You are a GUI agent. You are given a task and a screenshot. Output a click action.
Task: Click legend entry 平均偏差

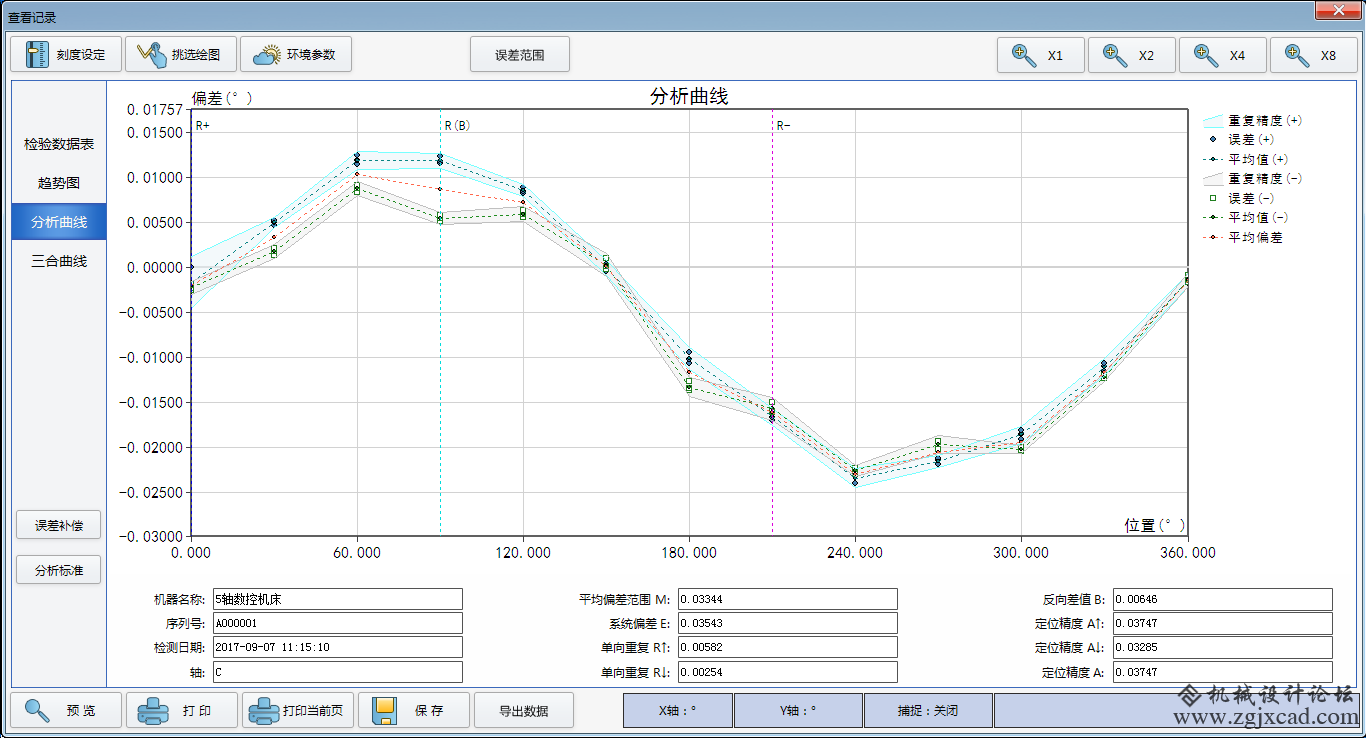(1242, 237)
